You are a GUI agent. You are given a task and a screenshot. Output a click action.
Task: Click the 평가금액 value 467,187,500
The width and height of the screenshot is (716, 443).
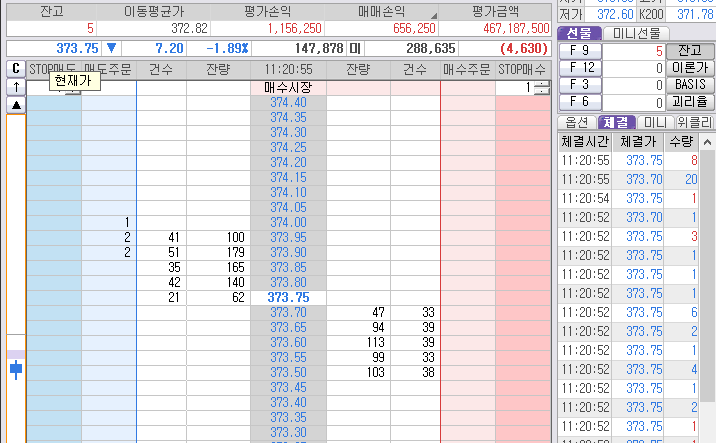[x=516, y=29]
